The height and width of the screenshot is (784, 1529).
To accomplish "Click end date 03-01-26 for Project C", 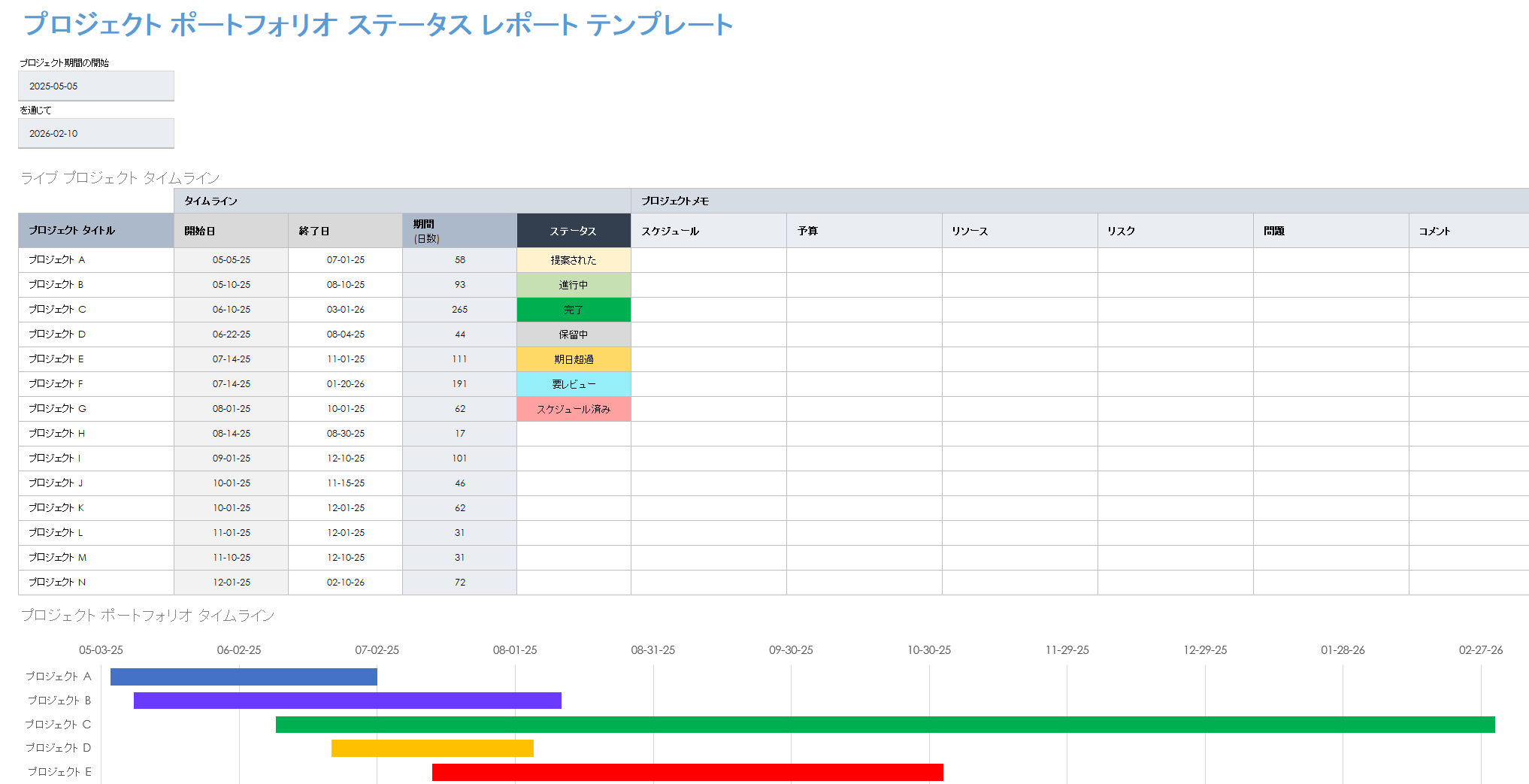I will coord(346,310).
